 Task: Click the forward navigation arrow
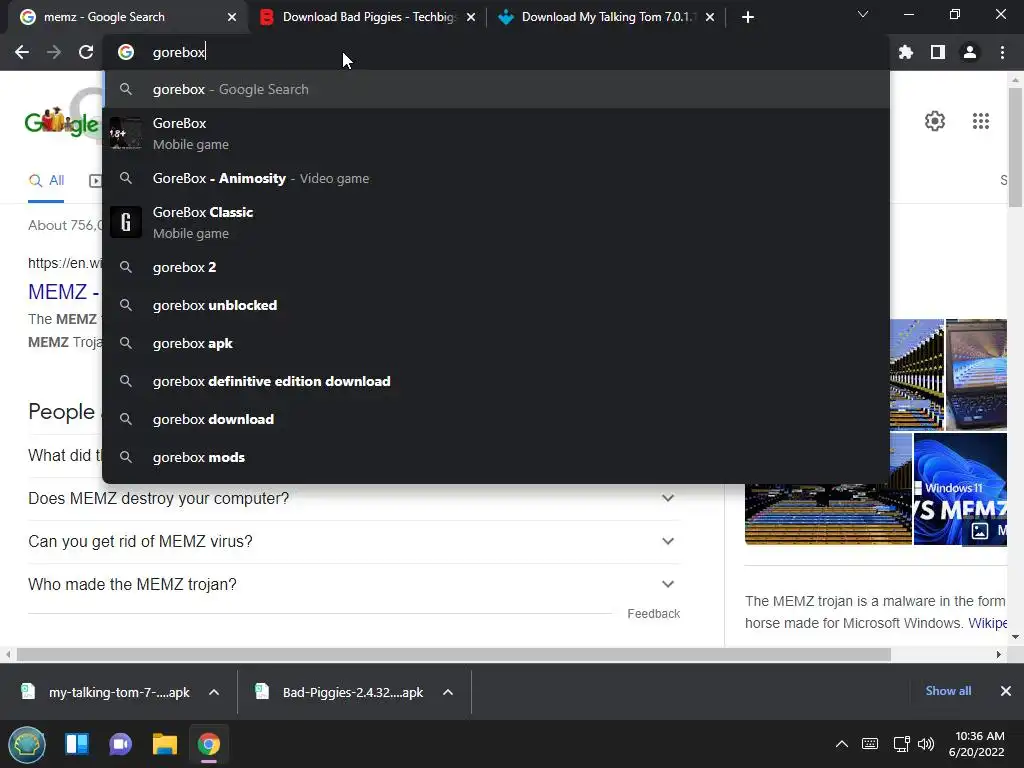[x=54, y=52]
